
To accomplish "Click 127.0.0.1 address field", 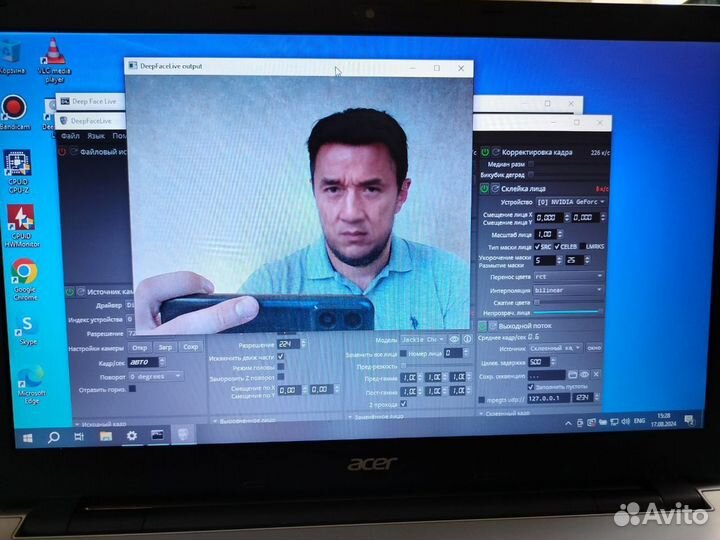I will tap(548, 398).
